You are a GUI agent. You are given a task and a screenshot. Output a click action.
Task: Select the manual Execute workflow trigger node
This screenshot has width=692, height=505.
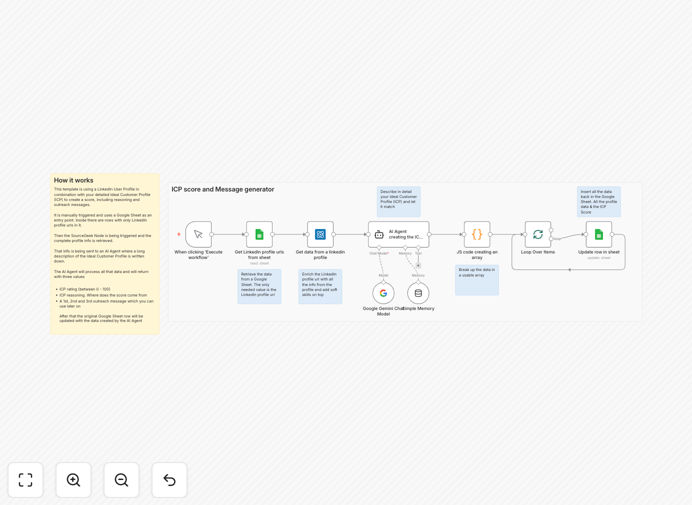click(199, 234)
